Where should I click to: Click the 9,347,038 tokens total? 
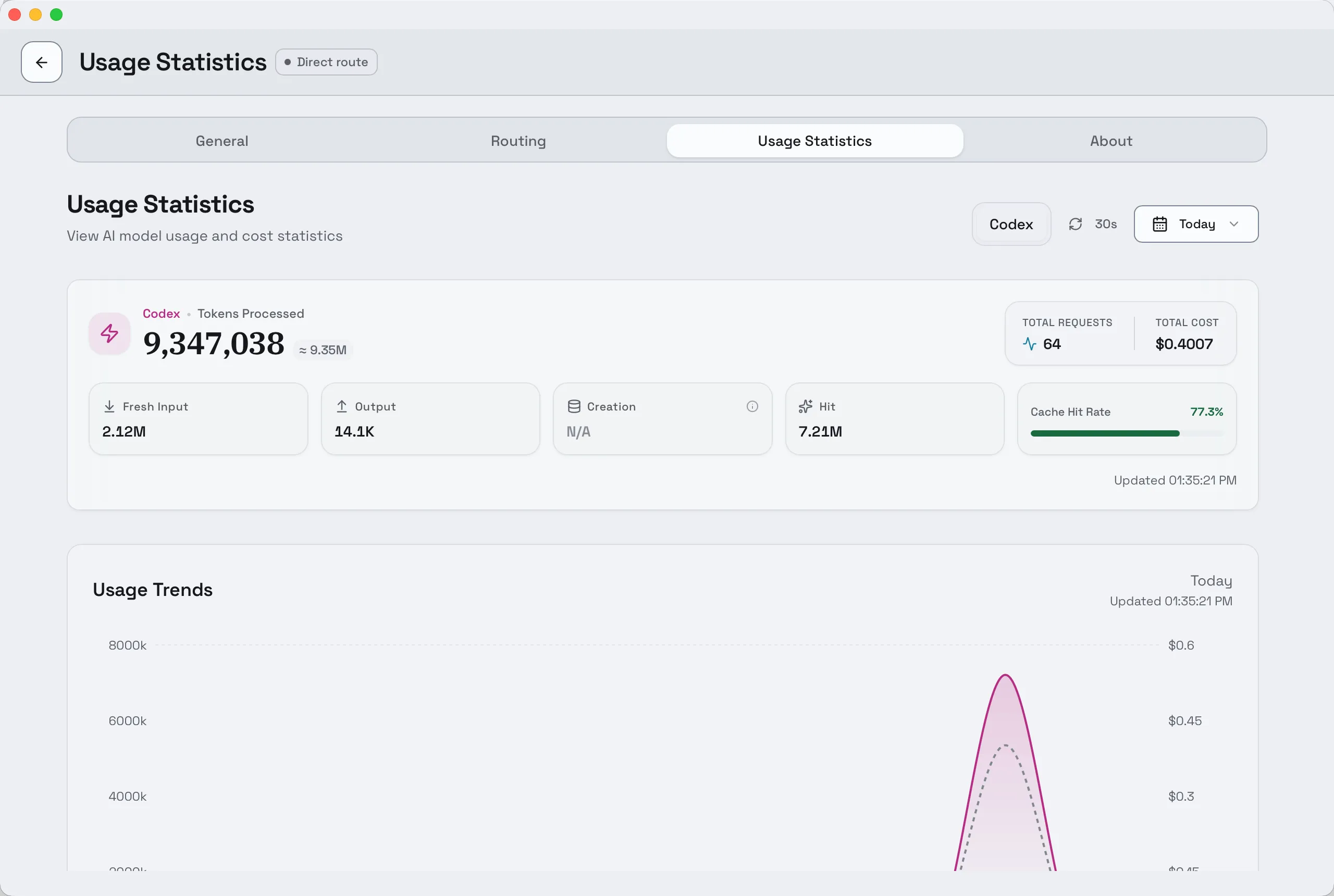[213, 343]
